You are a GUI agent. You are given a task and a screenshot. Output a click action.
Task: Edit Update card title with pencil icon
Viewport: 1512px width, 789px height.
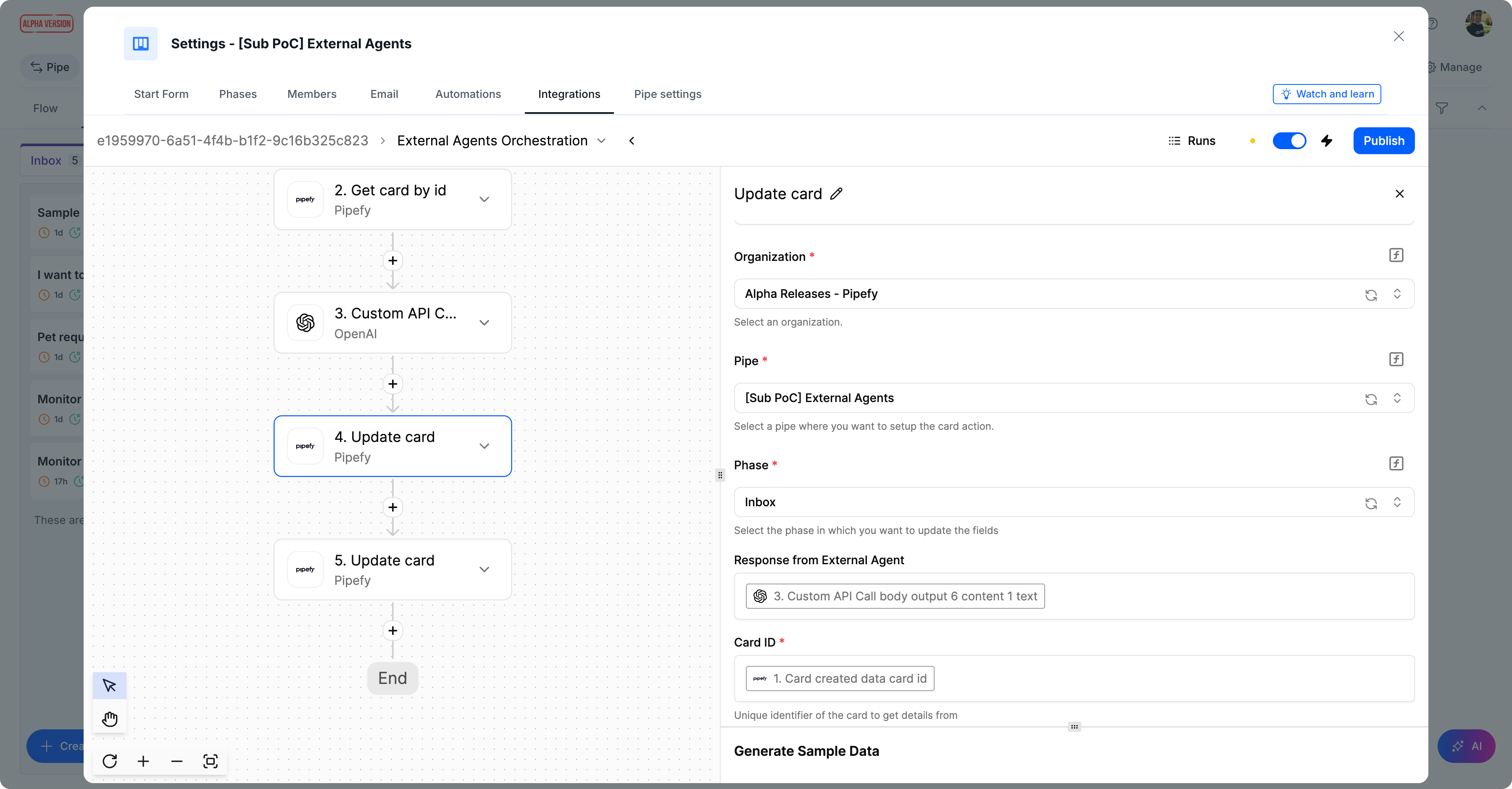(x=836, y=194)
